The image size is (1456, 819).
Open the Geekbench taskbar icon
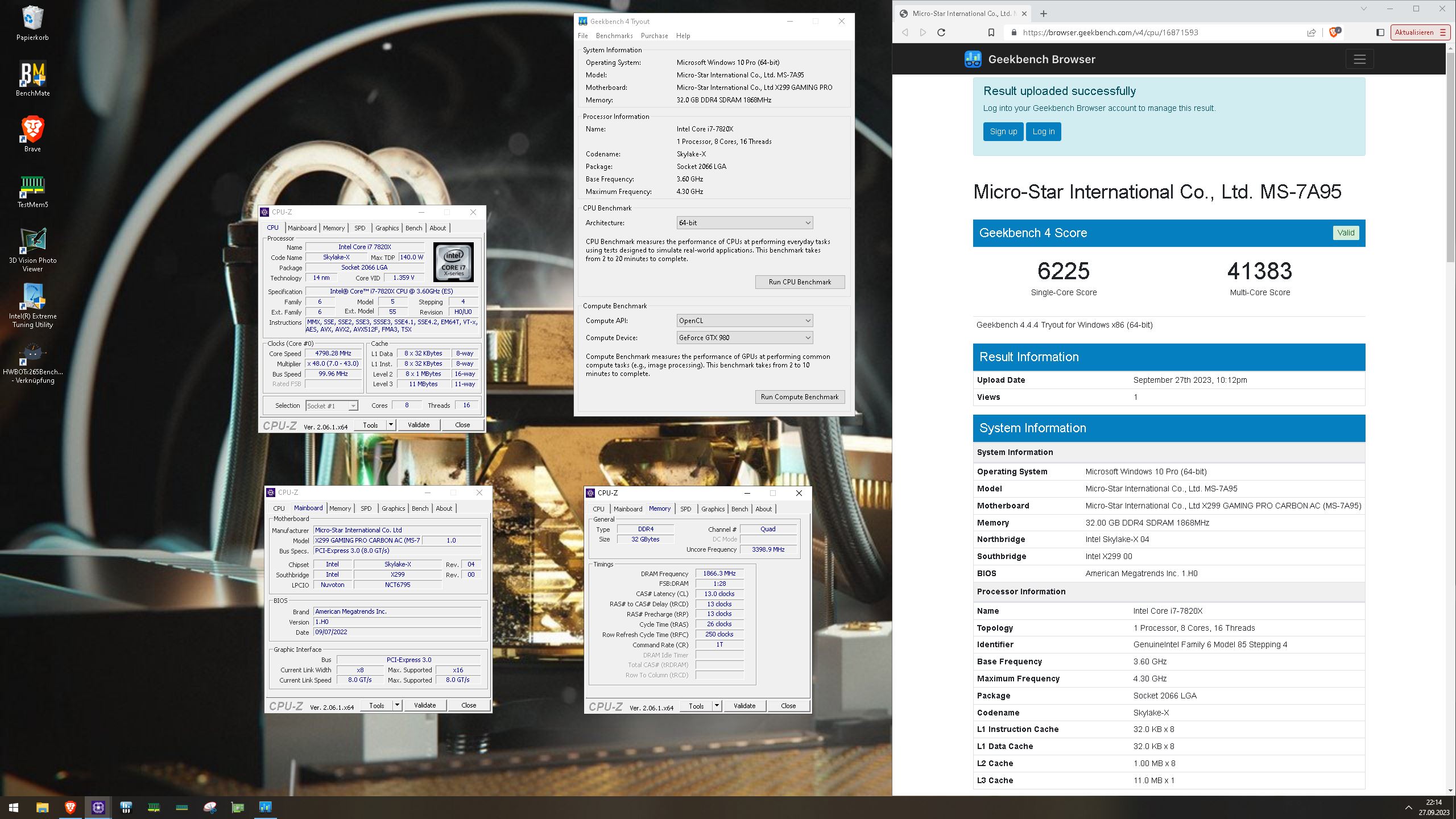pyautogui.click(x=266, y=807)
